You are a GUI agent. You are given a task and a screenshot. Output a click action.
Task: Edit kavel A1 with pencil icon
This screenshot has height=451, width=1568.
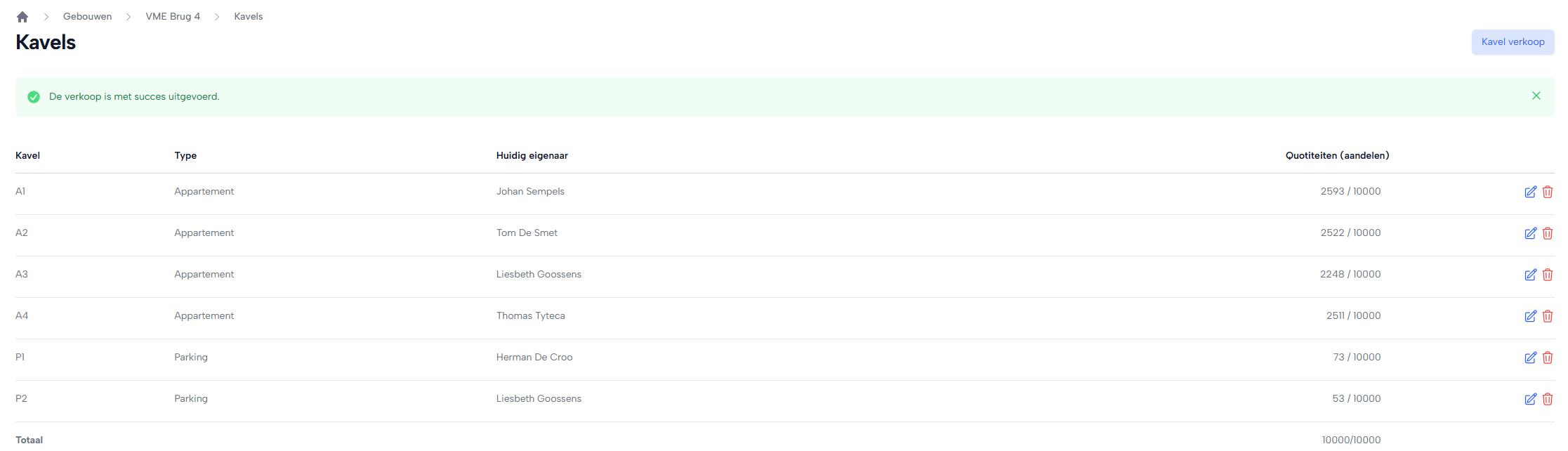coord(1530,192)
